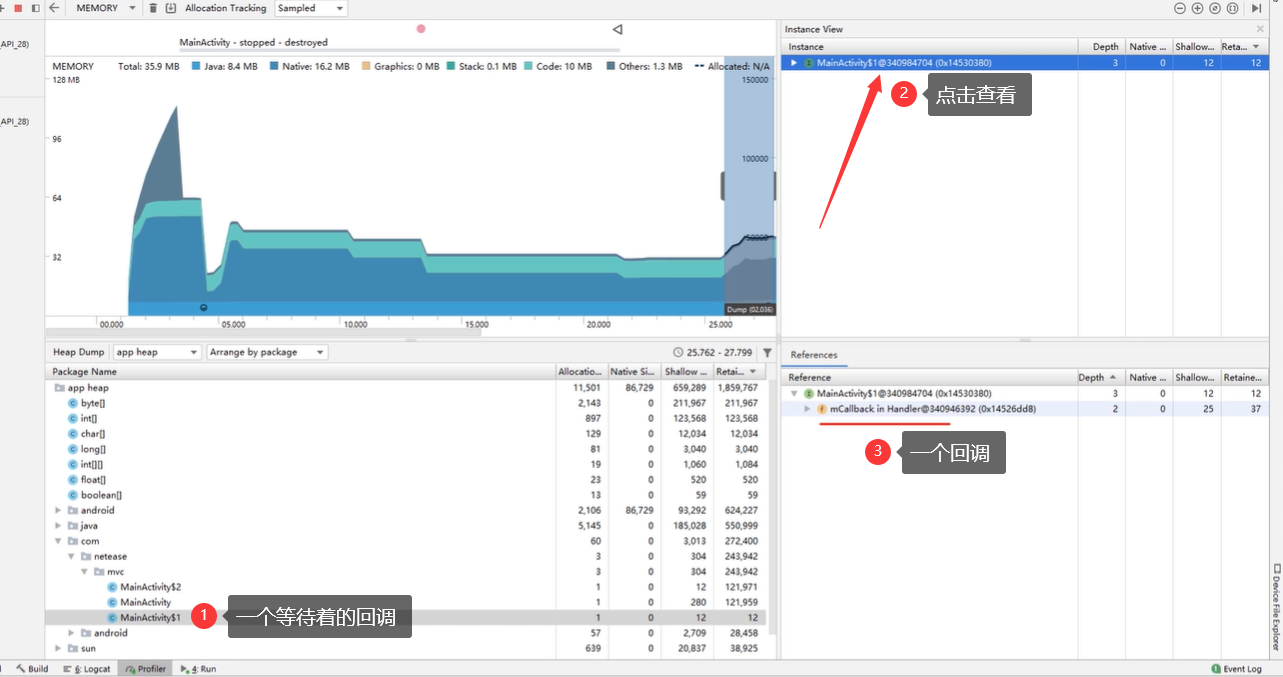Open the heap dump filter icon
Screen dimensions: 1283x677
tap(767, 352)
